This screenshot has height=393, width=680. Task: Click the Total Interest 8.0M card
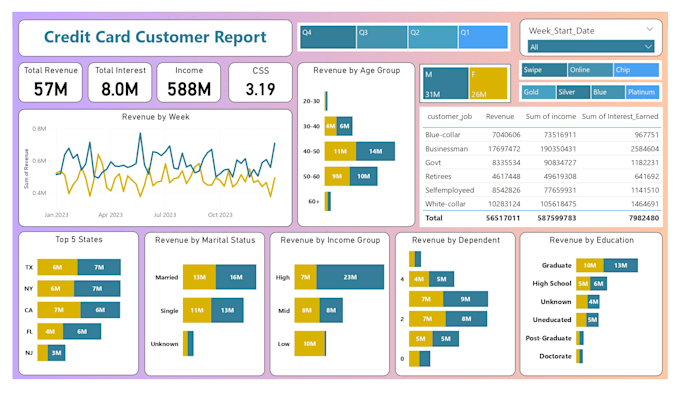coord(120,82)
